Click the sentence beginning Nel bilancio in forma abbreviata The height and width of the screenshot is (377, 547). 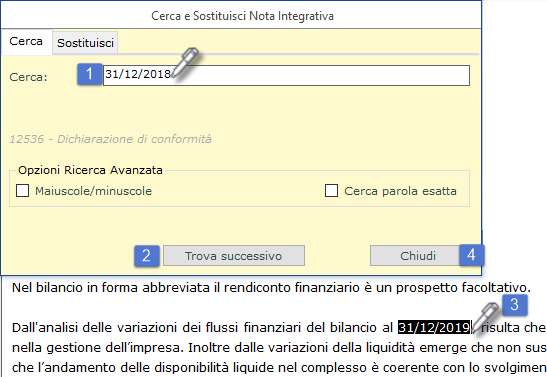(x=271, y=288)
